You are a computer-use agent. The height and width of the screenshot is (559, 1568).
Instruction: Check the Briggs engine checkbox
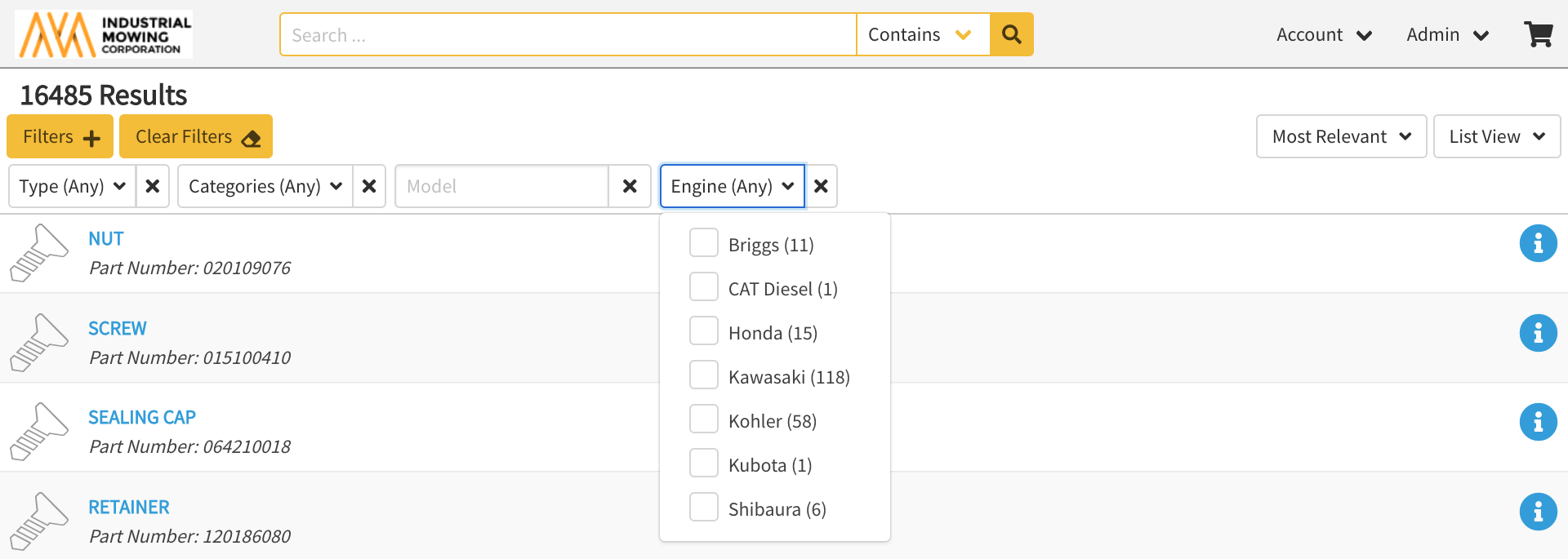point(703,243)
